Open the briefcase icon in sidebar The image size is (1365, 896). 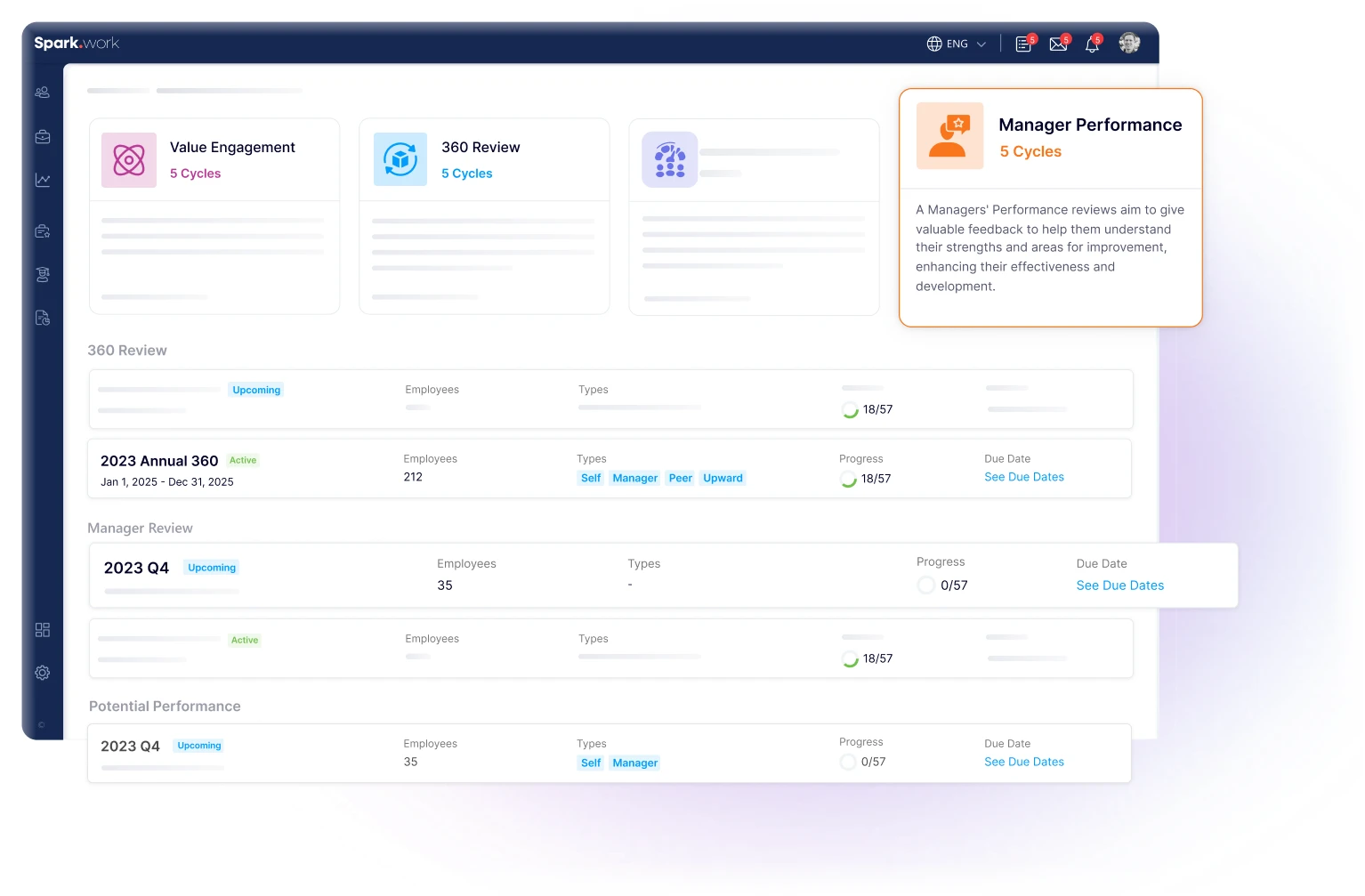[42, 137]
